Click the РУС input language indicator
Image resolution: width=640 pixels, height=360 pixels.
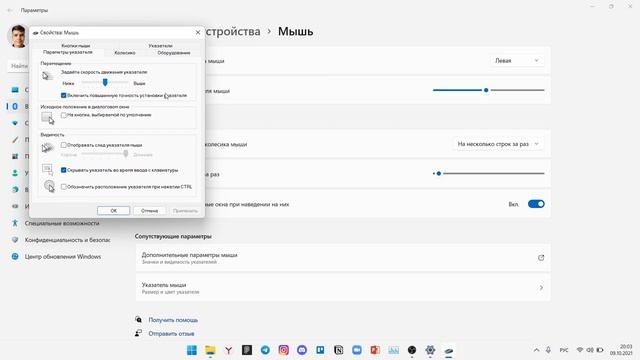coord(564,350)
